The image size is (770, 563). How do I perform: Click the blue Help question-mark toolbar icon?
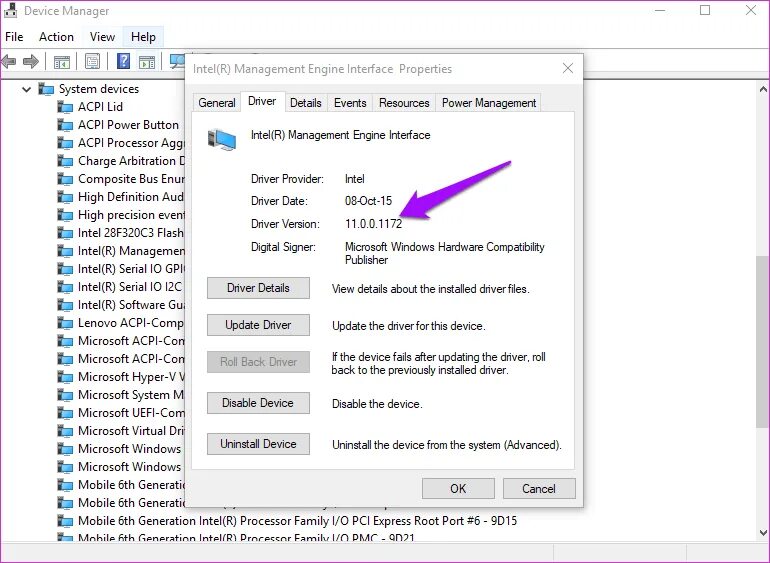[x=123, y=61]
